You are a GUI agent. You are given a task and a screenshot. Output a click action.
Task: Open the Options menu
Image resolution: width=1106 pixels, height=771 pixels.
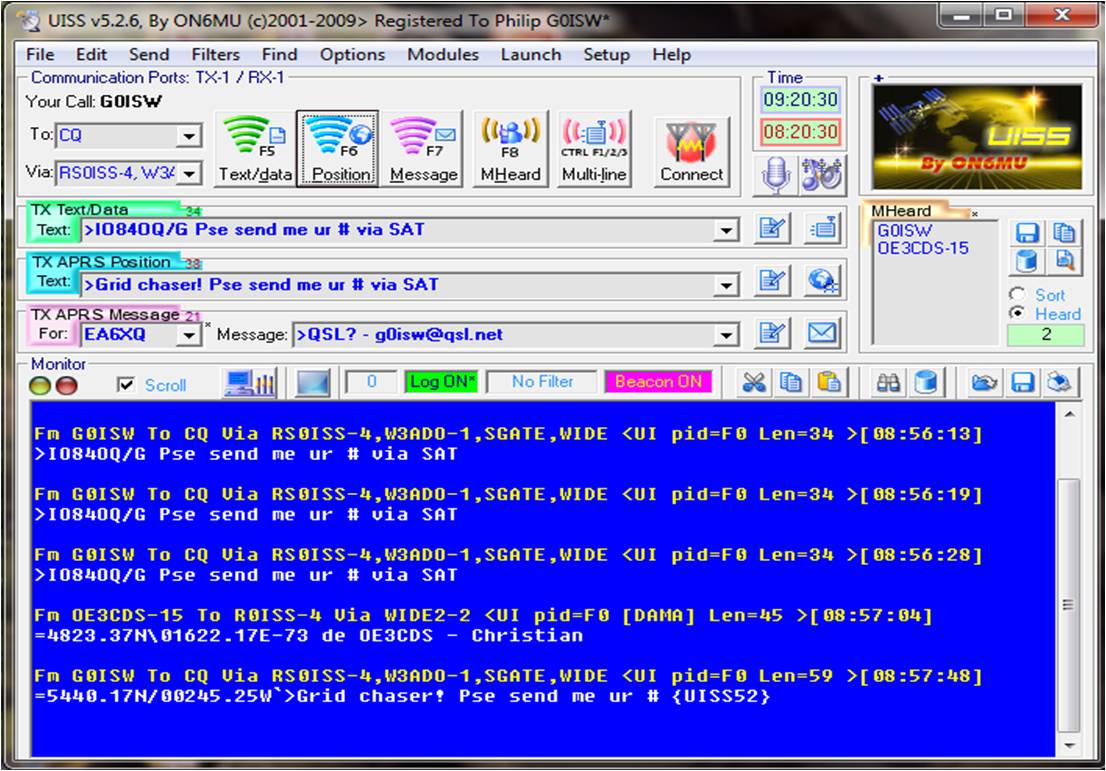click(352, 54)
